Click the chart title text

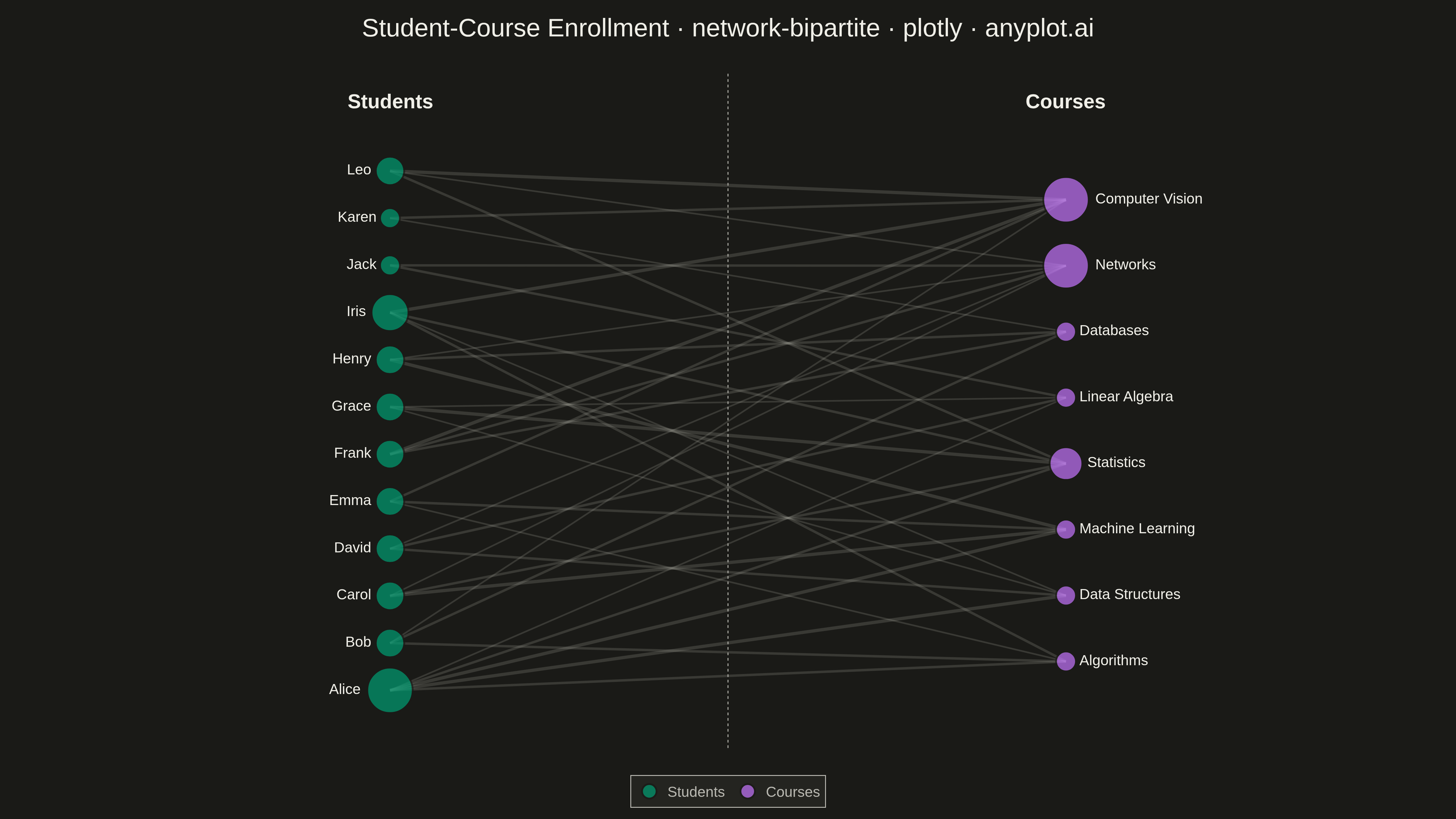728,28
